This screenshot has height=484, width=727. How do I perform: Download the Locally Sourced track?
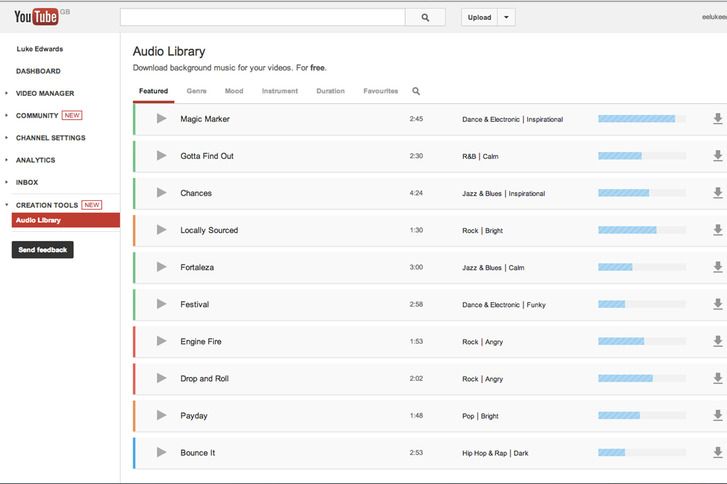(717, 230)
